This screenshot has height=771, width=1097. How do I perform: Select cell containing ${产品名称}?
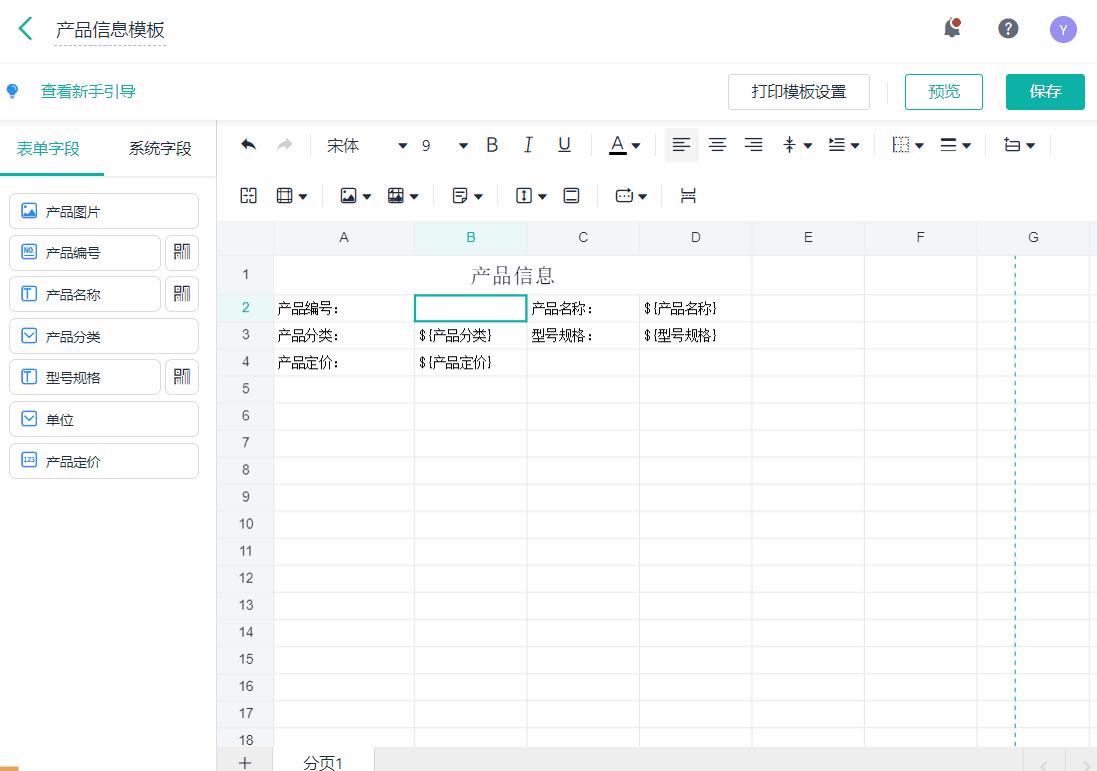coord(695,308)
